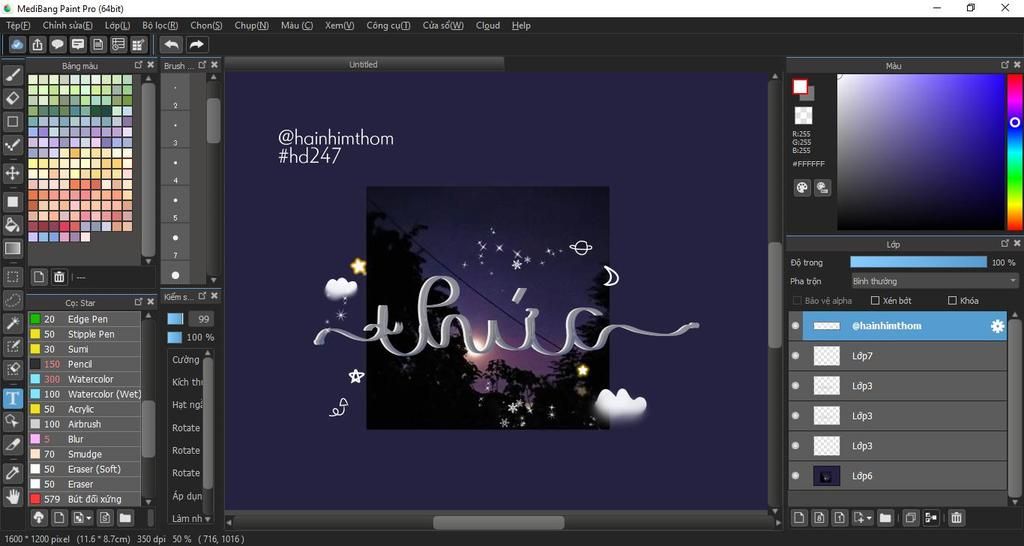
Task: Adjust the Độ trong opacity slider
Action: [x=918, y=262]
